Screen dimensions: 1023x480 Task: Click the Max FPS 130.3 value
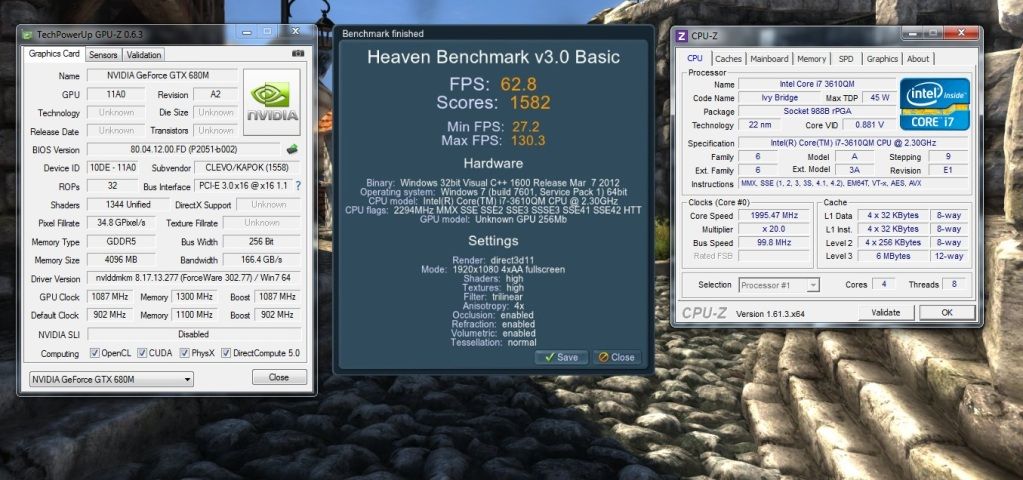pos(526,140)
